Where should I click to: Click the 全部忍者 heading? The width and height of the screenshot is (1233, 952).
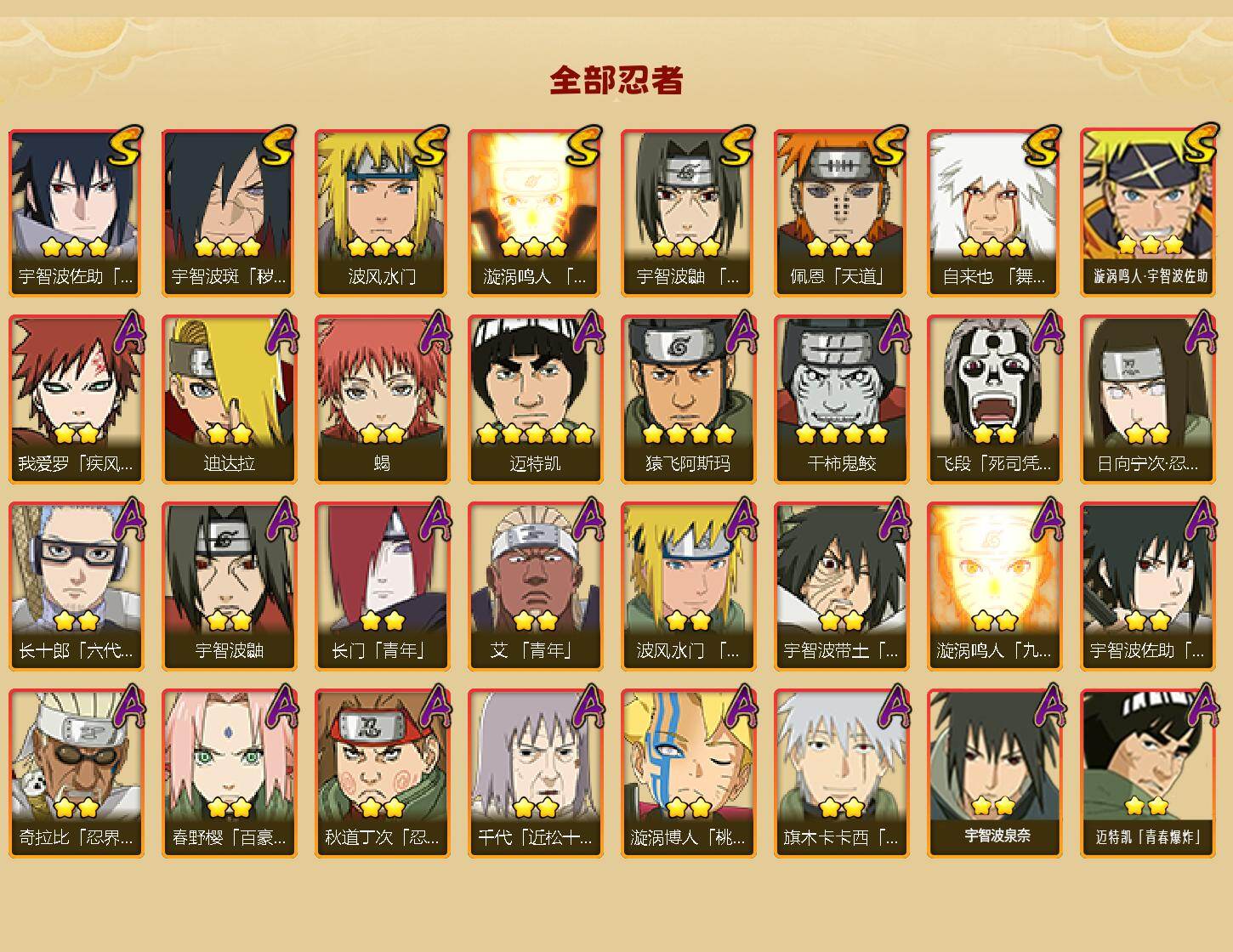click(x=616, y=81)
